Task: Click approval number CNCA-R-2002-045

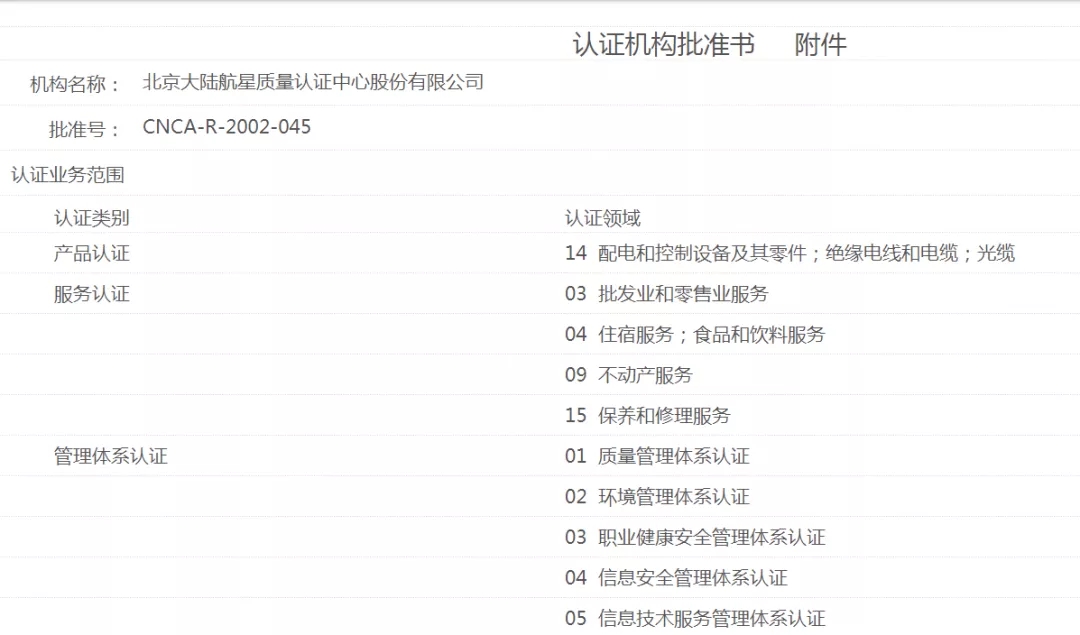Action: click(x=227, y=127)
